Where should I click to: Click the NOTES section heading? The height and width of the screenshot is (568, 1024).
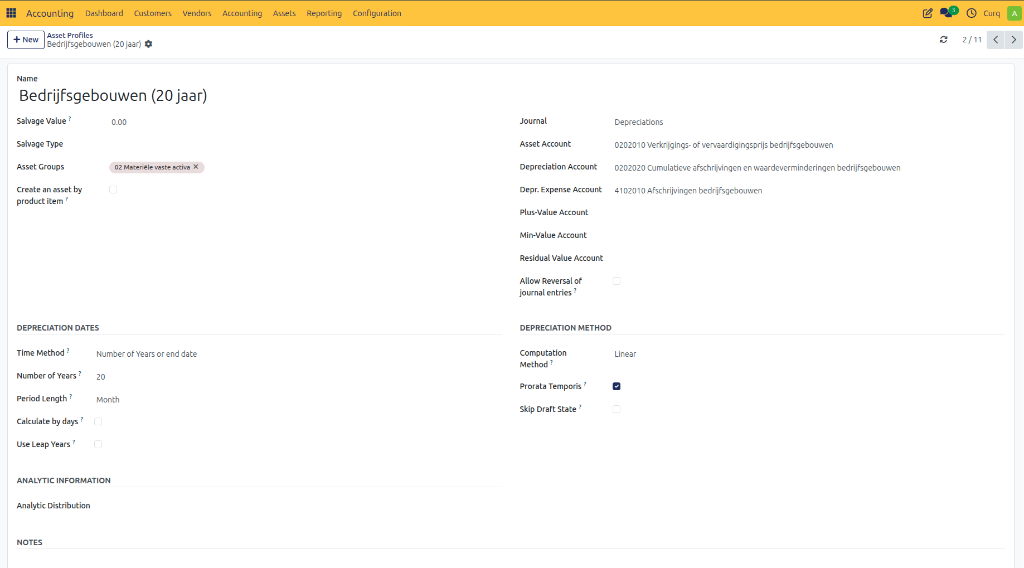pyautogui.click(x=29, y=543)
